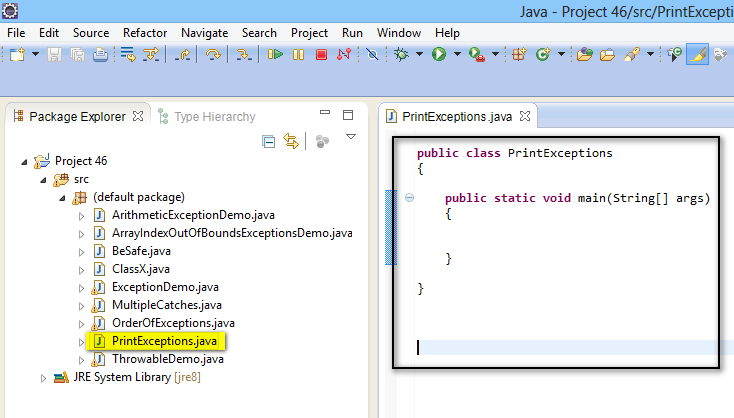This screenshot has height=418, width=734.
Task: Open the Source menu
Action: pyautogui.click(x=91, y=33)
